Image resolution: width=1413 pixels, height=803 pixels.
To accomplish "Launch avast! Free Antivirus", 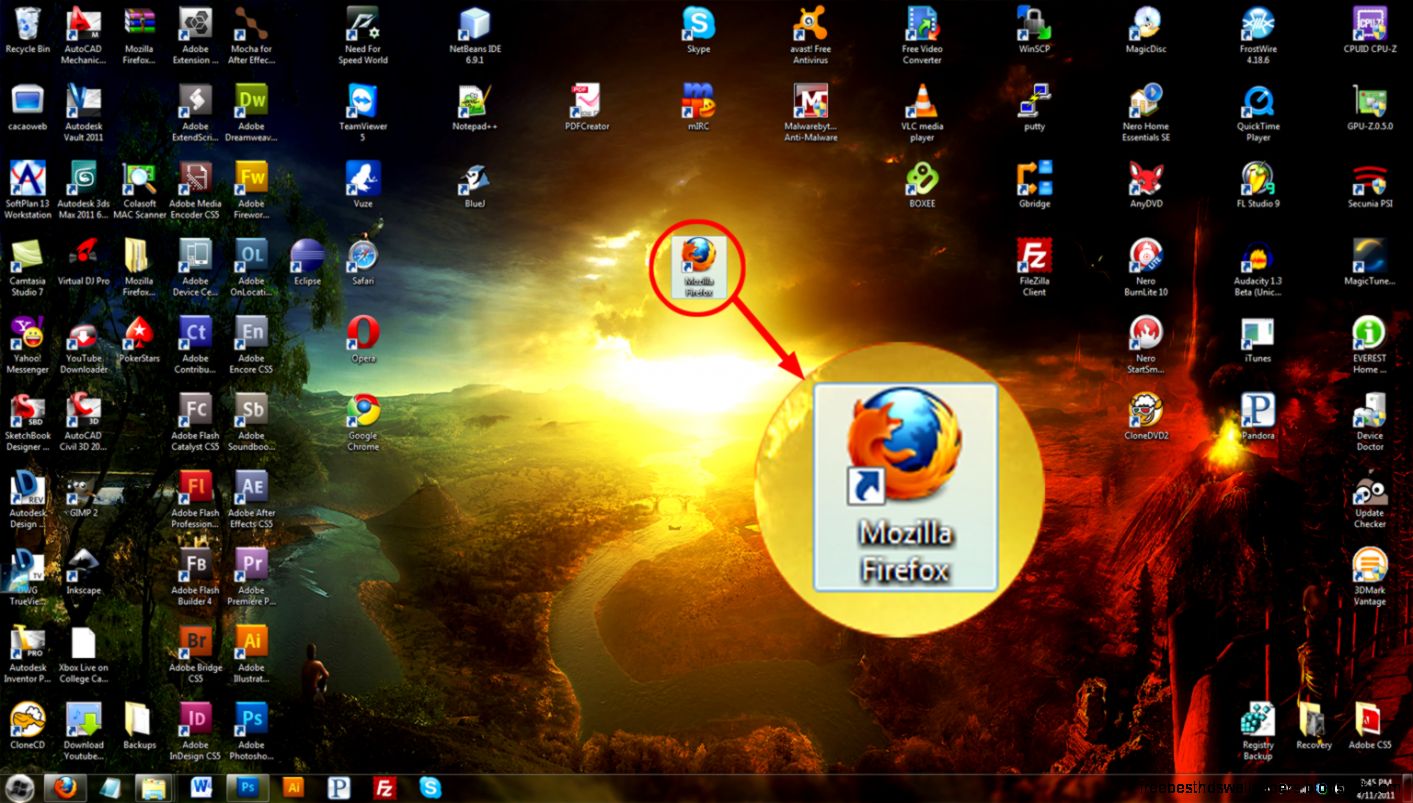I will tap(809, 25).
